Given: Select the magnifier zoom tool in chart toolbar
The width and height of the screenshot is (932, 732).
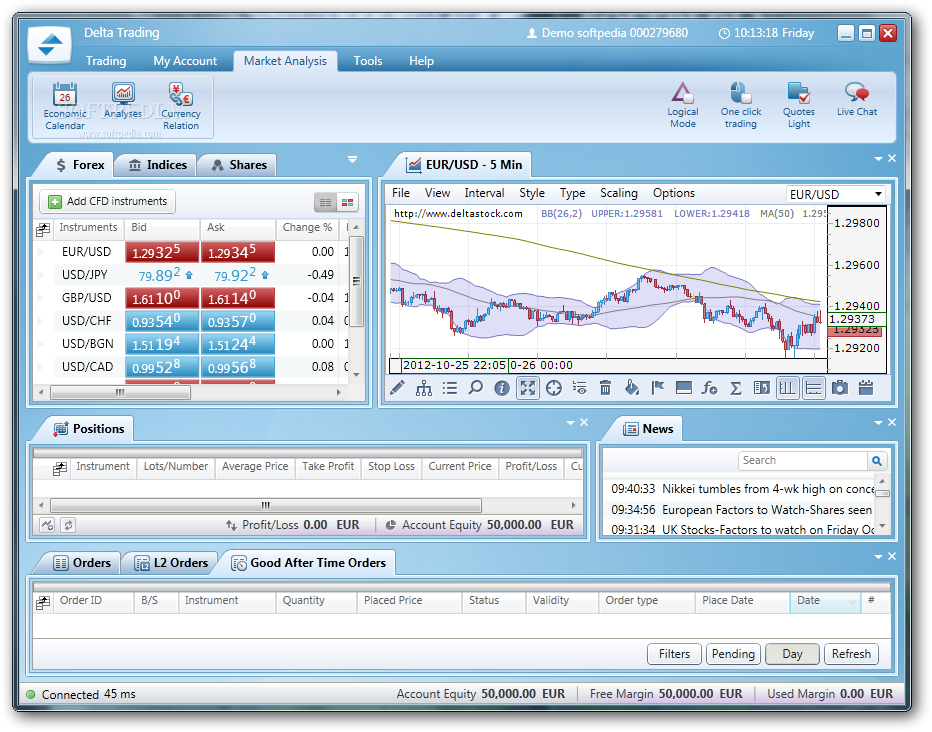Looking at the screenshot, I should tap(476, 388).
